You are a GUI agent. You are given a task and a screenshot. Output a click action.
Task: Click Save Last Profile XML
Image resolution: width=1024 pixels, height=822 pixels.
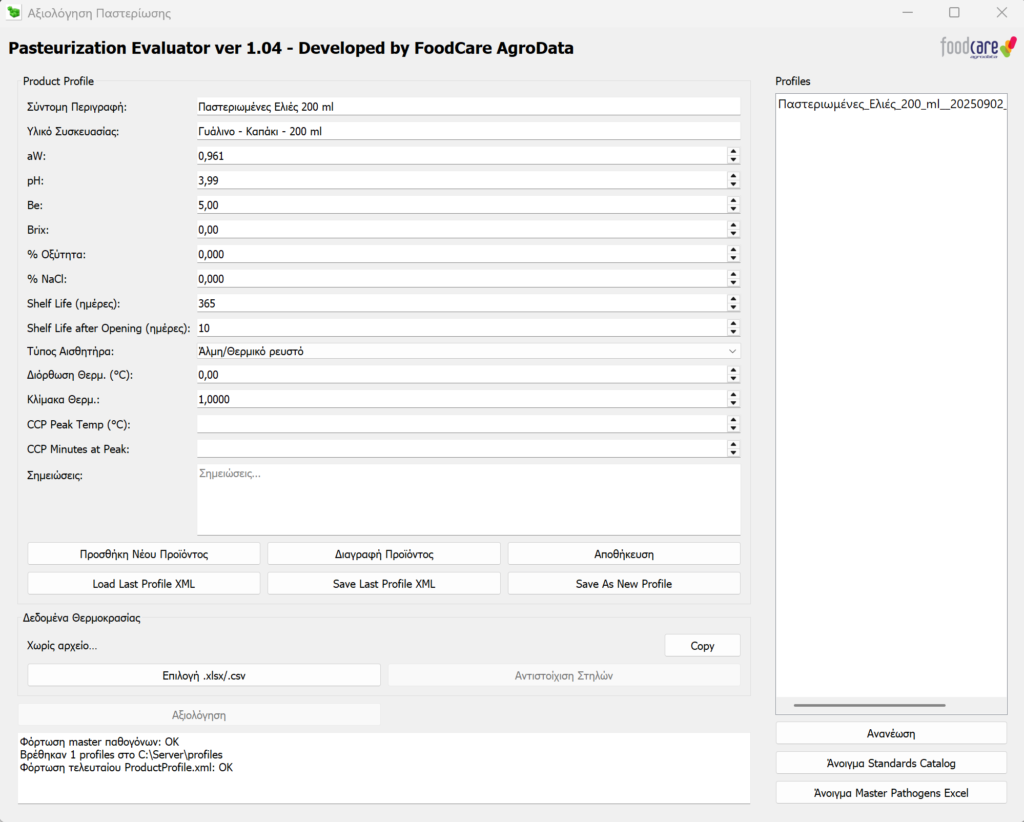384,584
